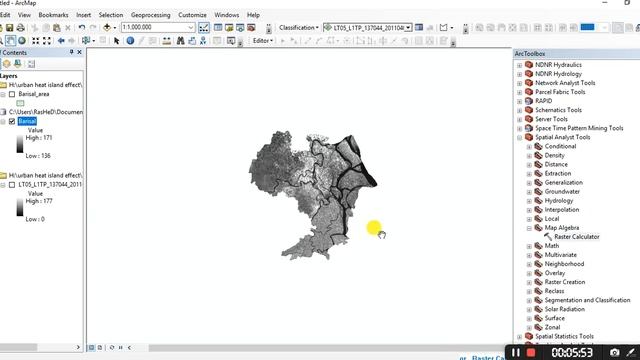The width and height of the screenshot is (640, 360).
Task: Stop the screen recording red button
Action: coord(531,352)
